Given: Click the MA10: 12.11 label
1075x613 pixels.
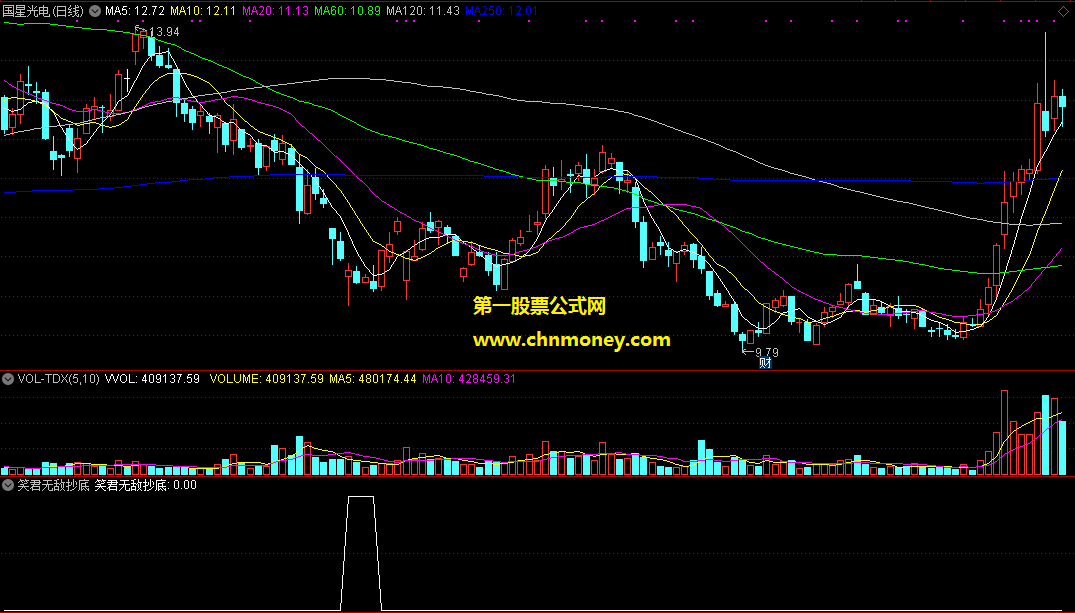Looking at the screenshot, I should click(x=203, y=11).
